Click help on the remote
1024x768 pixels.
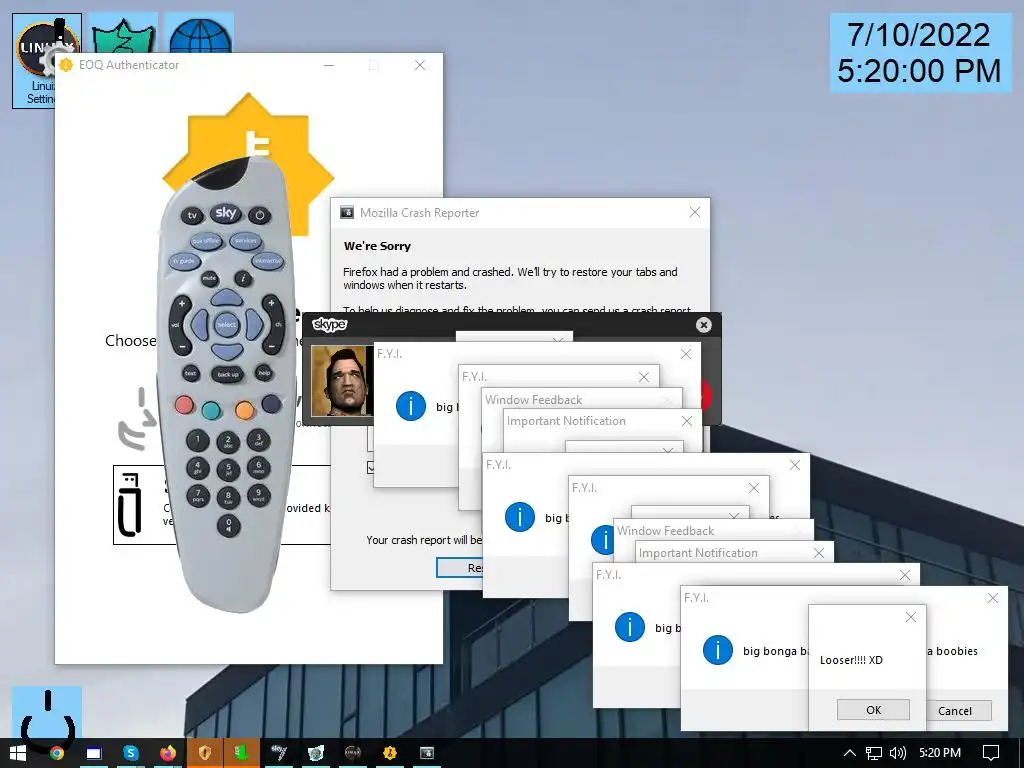pyautogui.click(x=264, y=373)
